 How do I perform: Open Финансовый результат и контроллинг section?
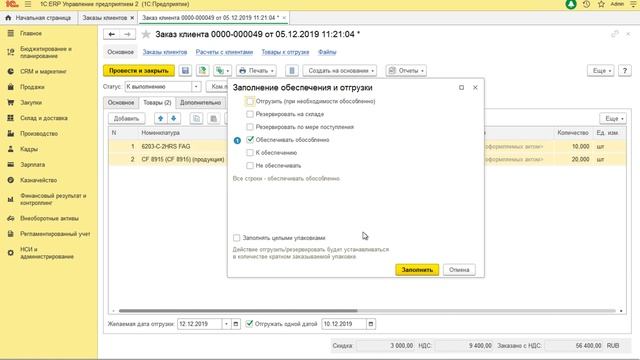(x=53, y=199)
